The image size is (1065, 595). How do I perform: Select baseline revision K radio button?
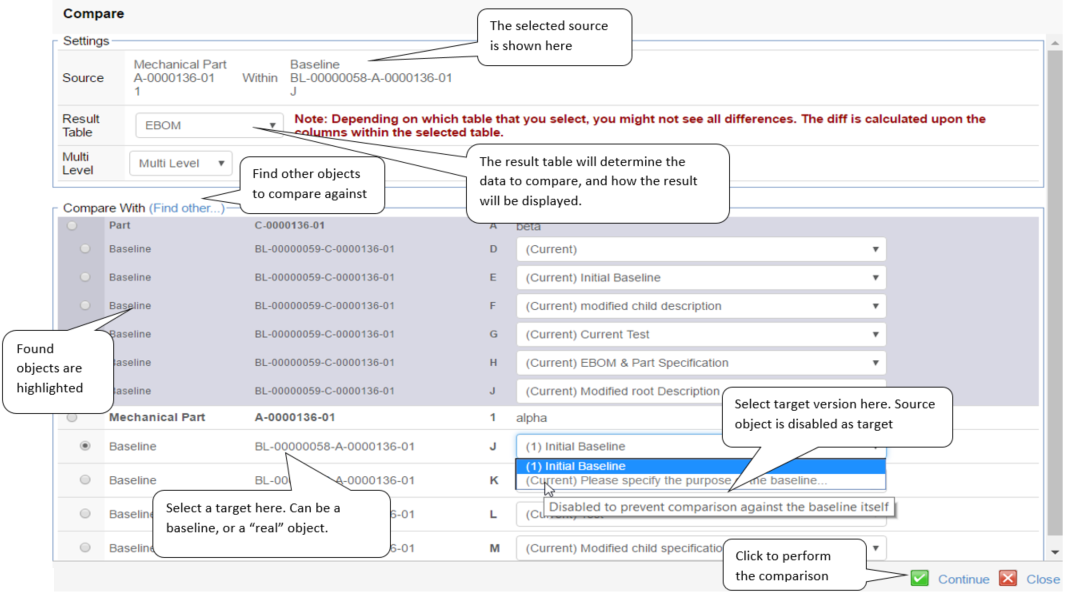pos(85,480)
